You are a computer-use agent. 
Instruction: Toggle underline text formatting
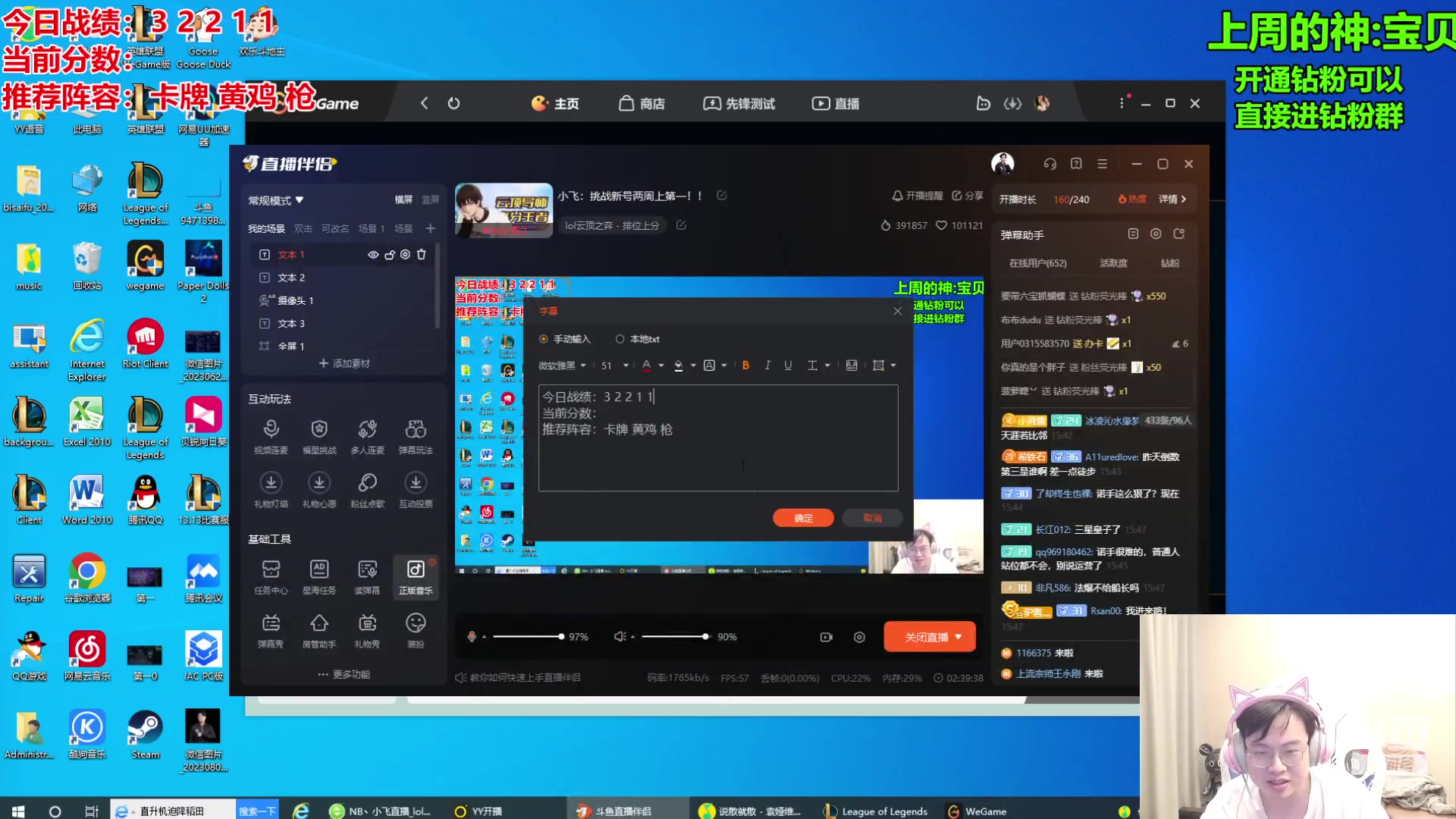788,366
